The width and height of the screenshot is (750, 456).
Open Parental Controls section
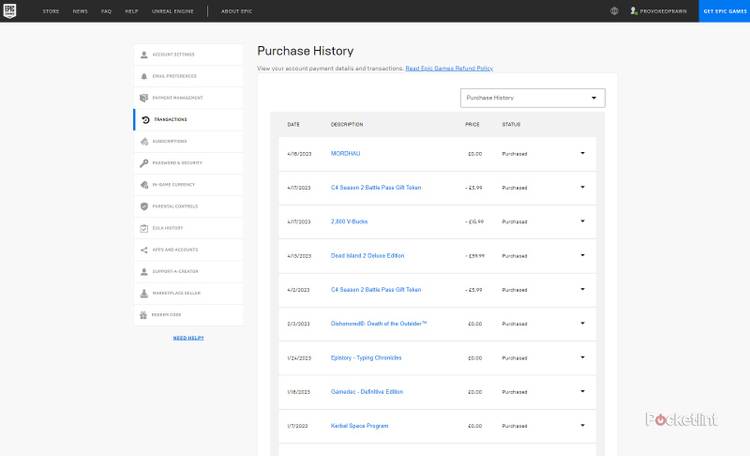point(174,206)
